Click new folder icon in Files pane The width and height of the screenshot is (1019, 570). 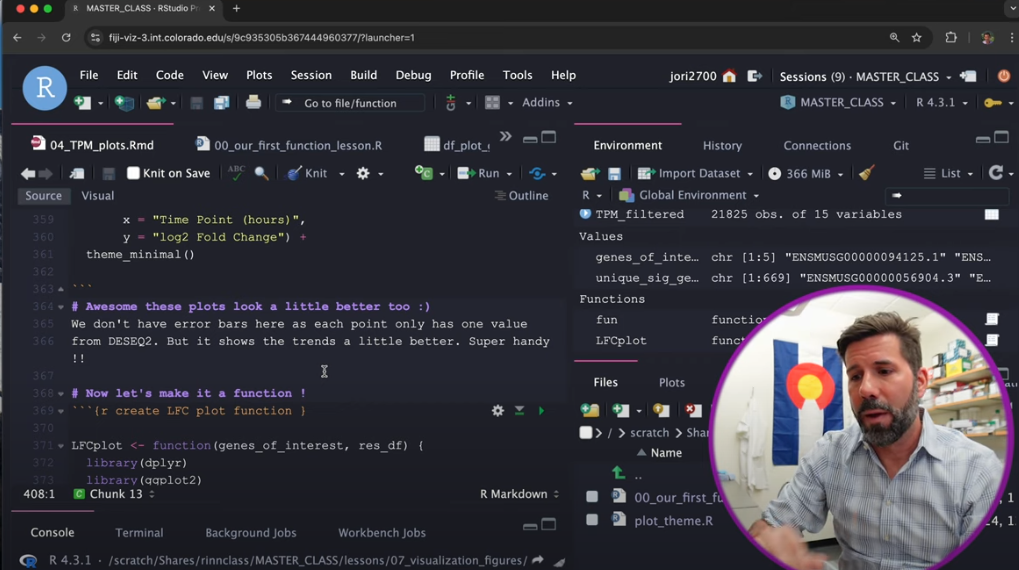click(590, 410)
